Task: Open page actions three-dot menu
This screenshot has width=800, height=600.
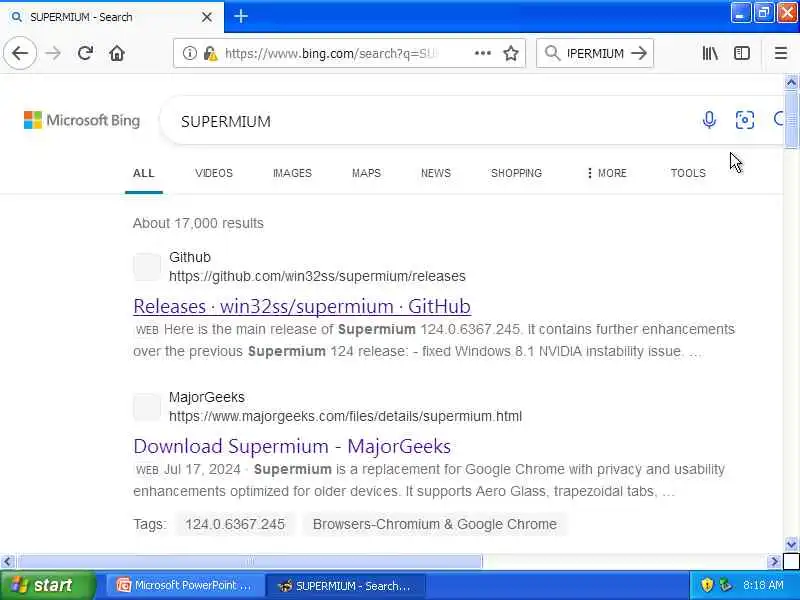Action: click(483, 53)
